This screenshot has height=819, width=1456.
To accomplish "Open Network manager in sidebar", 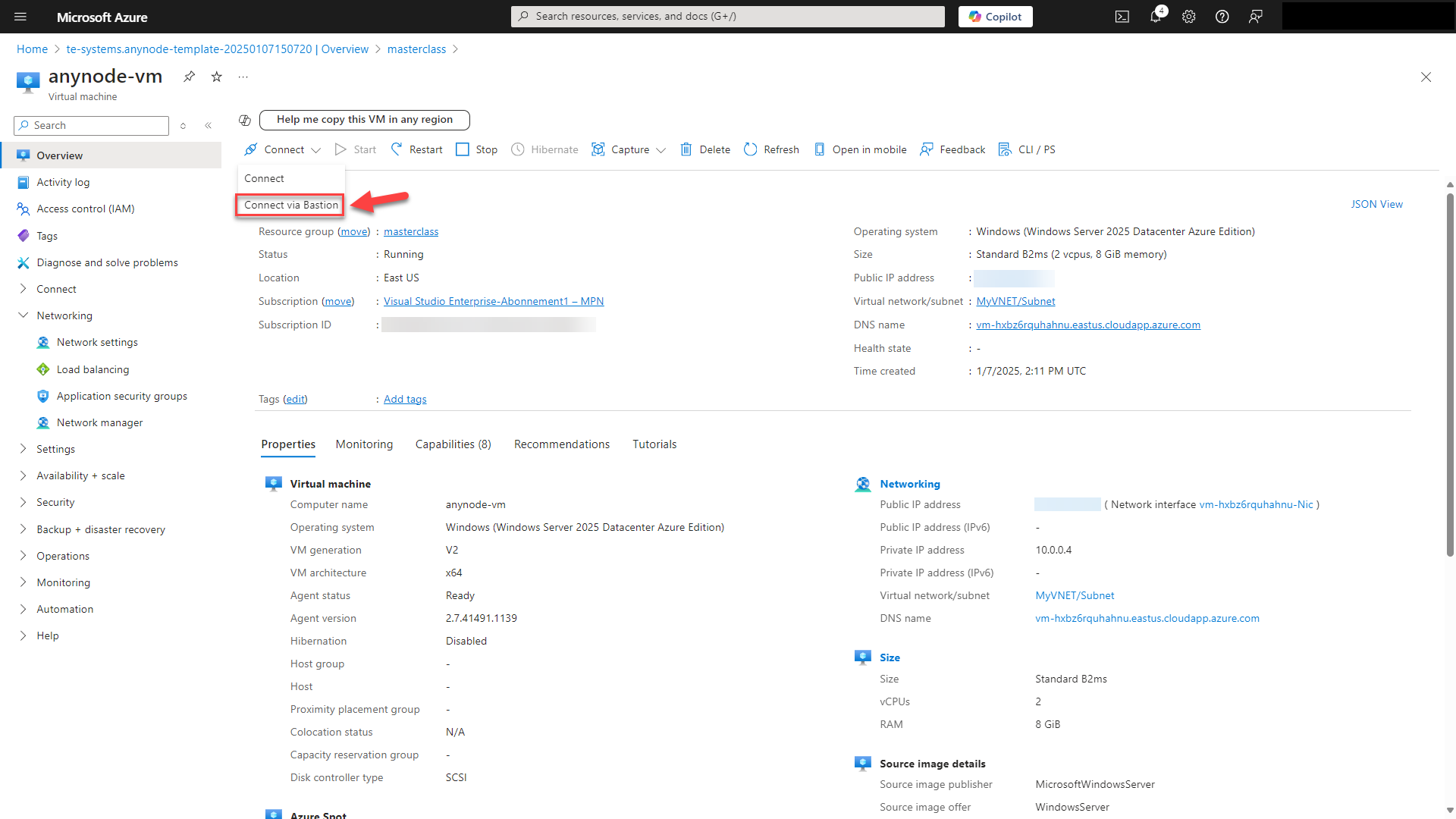I will (x=99, y=423).
